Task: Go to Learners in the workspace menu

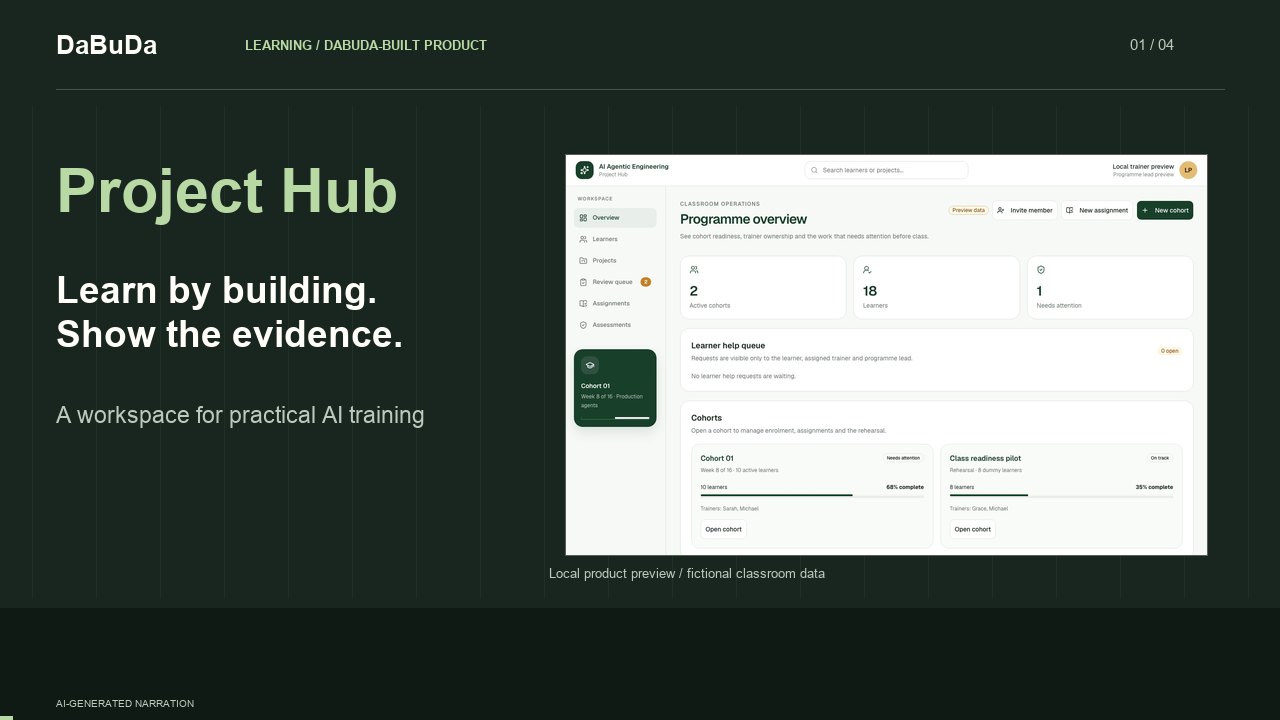Action: [615, 239]
